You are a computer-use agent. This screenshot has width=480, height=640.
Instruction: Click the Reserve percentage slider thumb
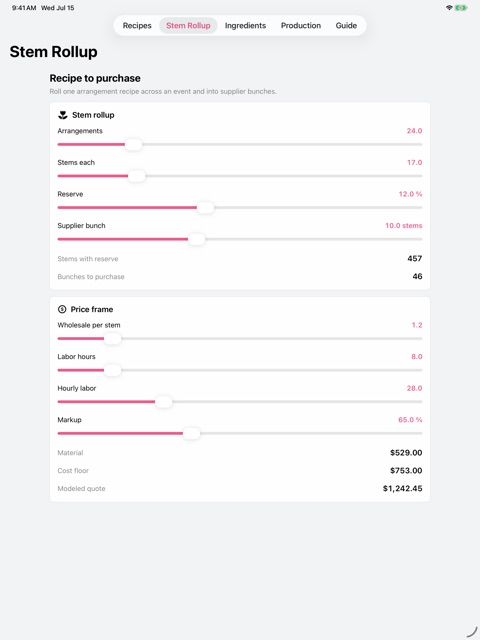click(x=205, y=207)
